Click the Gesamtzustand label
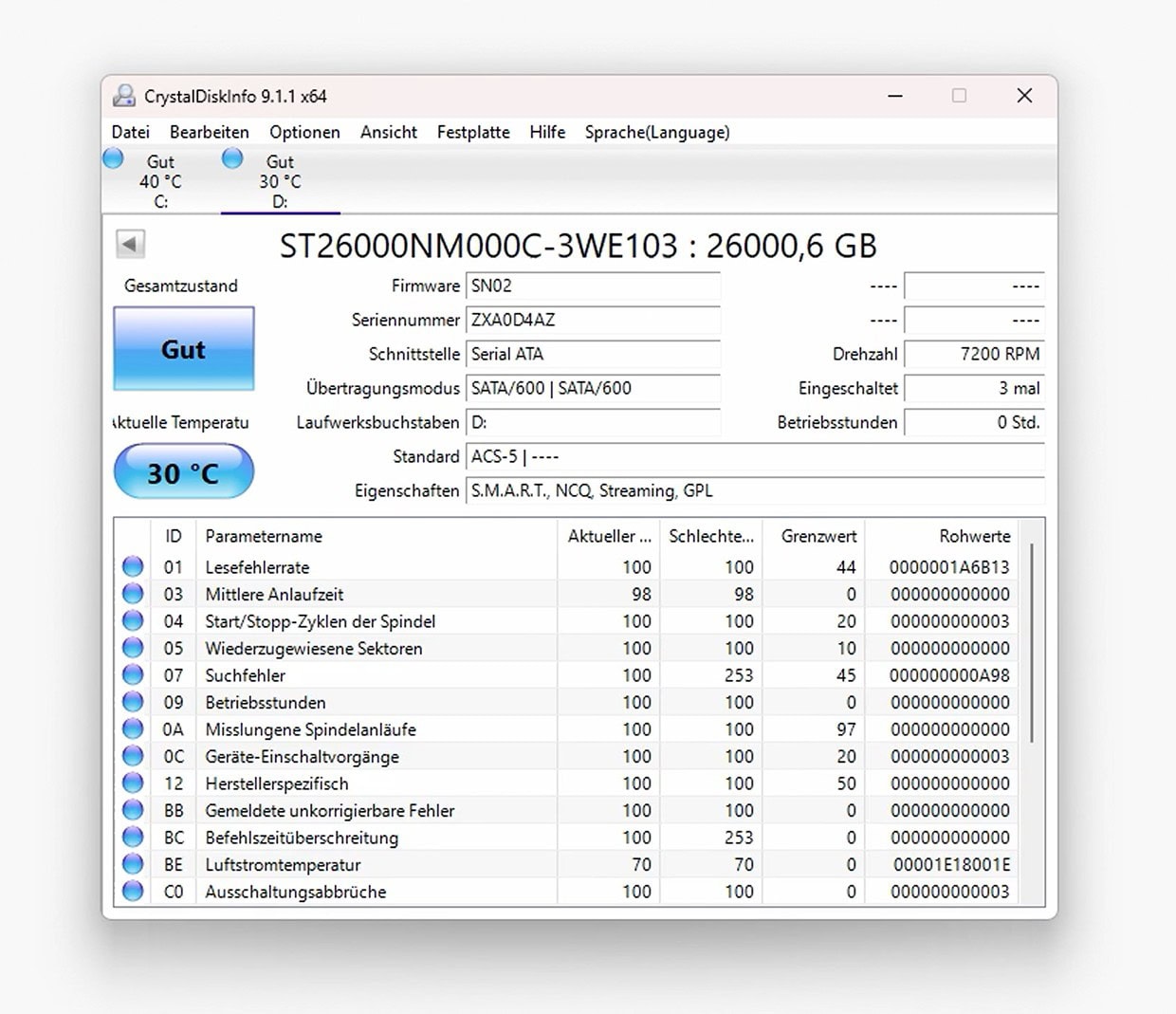Screen dimensions: 1176x1014 pyautogui.click(x=180, y=286)
